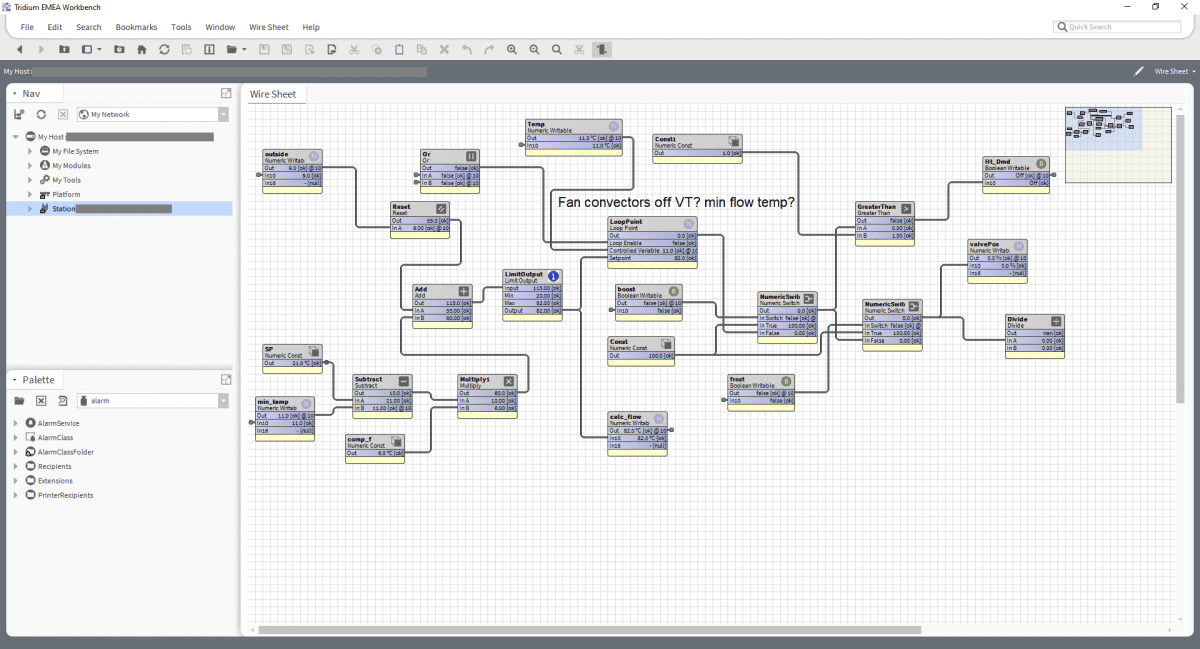
Task: Navigate Home using the toolbar house icon
Action: pos(142,49)
